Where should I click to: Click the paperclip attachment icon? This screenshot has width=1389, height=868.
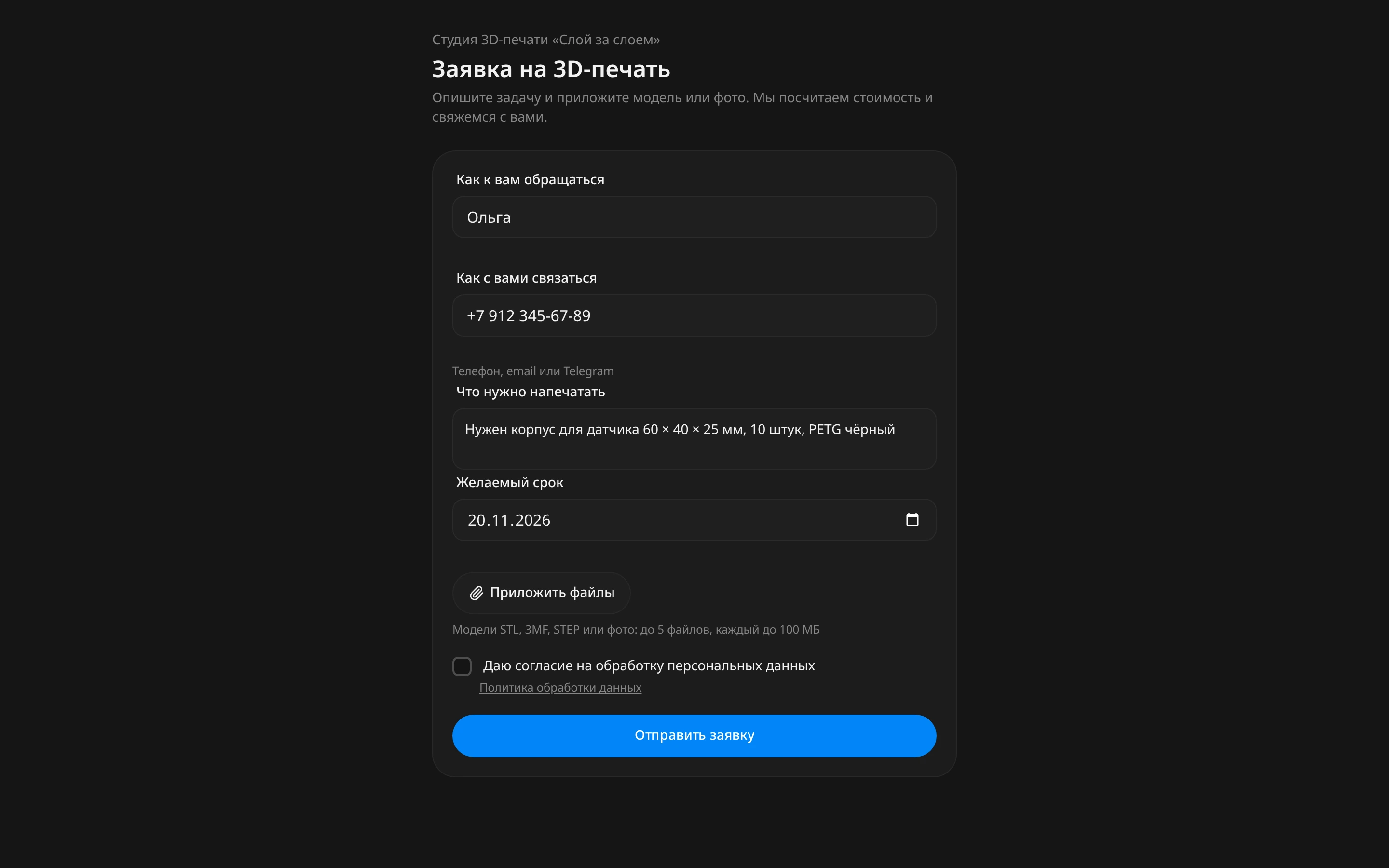(x=477, y=593)
